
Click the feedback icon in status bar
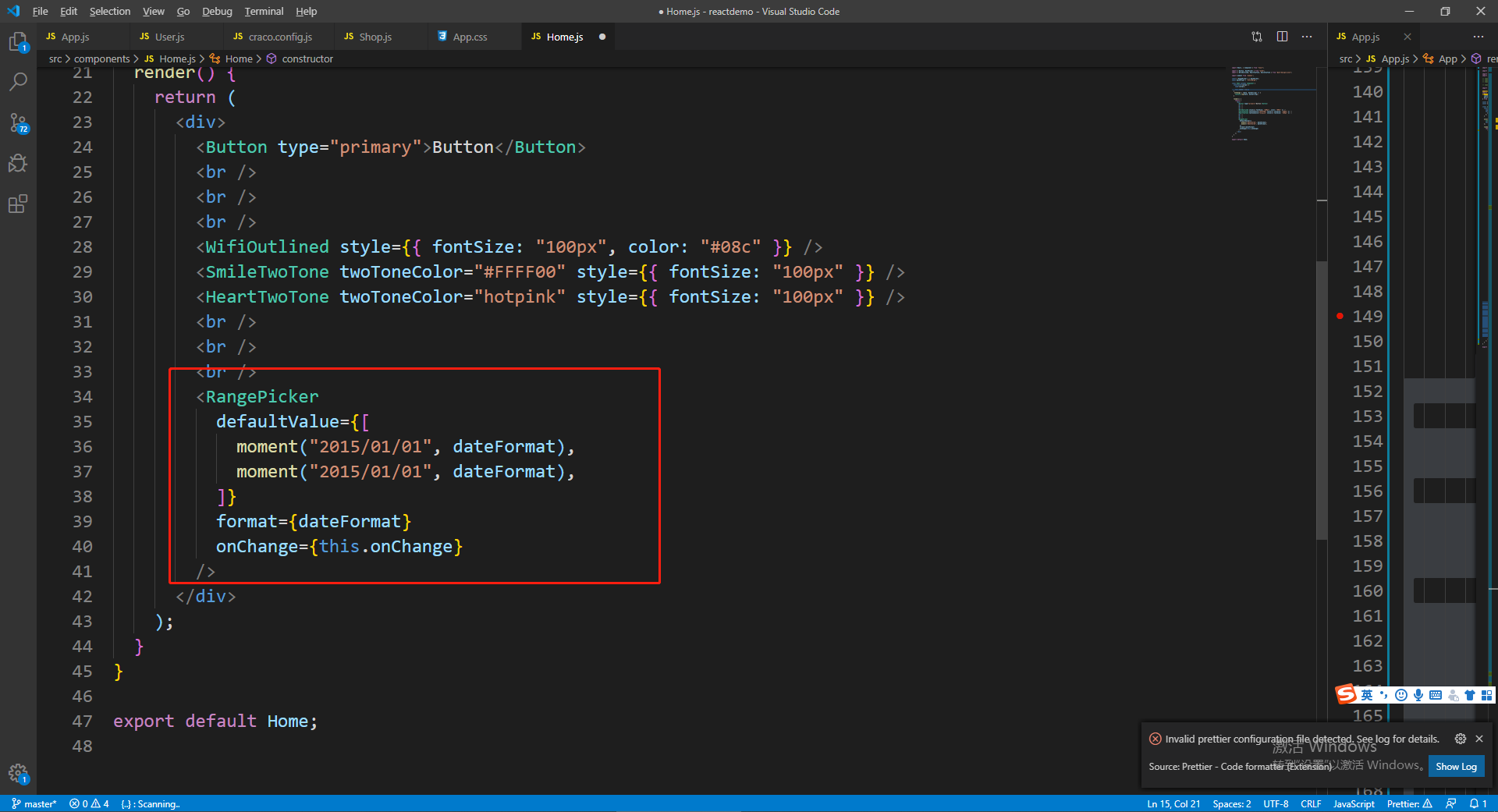coord(1450,803)
